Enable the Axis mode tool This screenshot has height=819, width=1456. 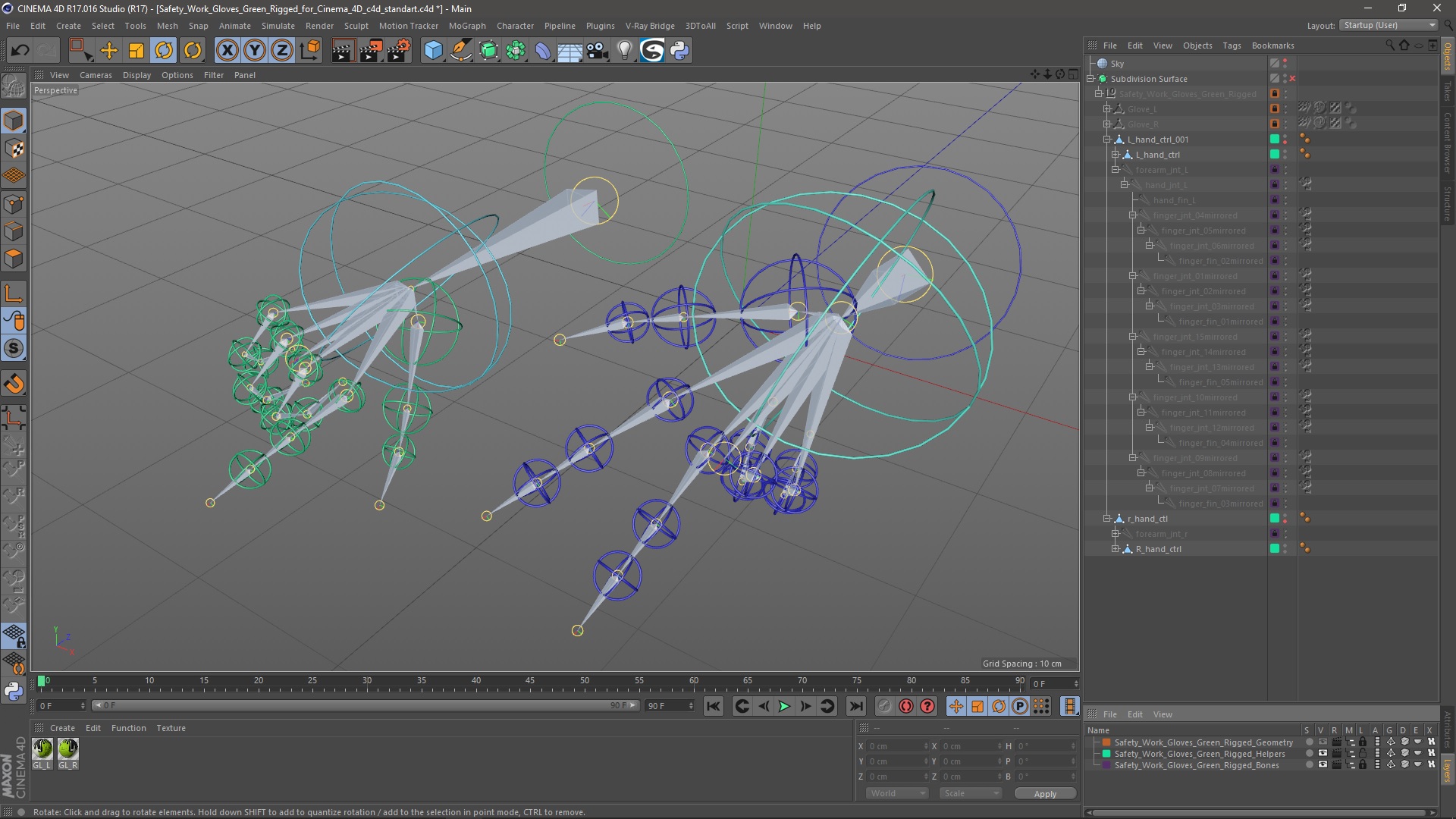(14, 293)
